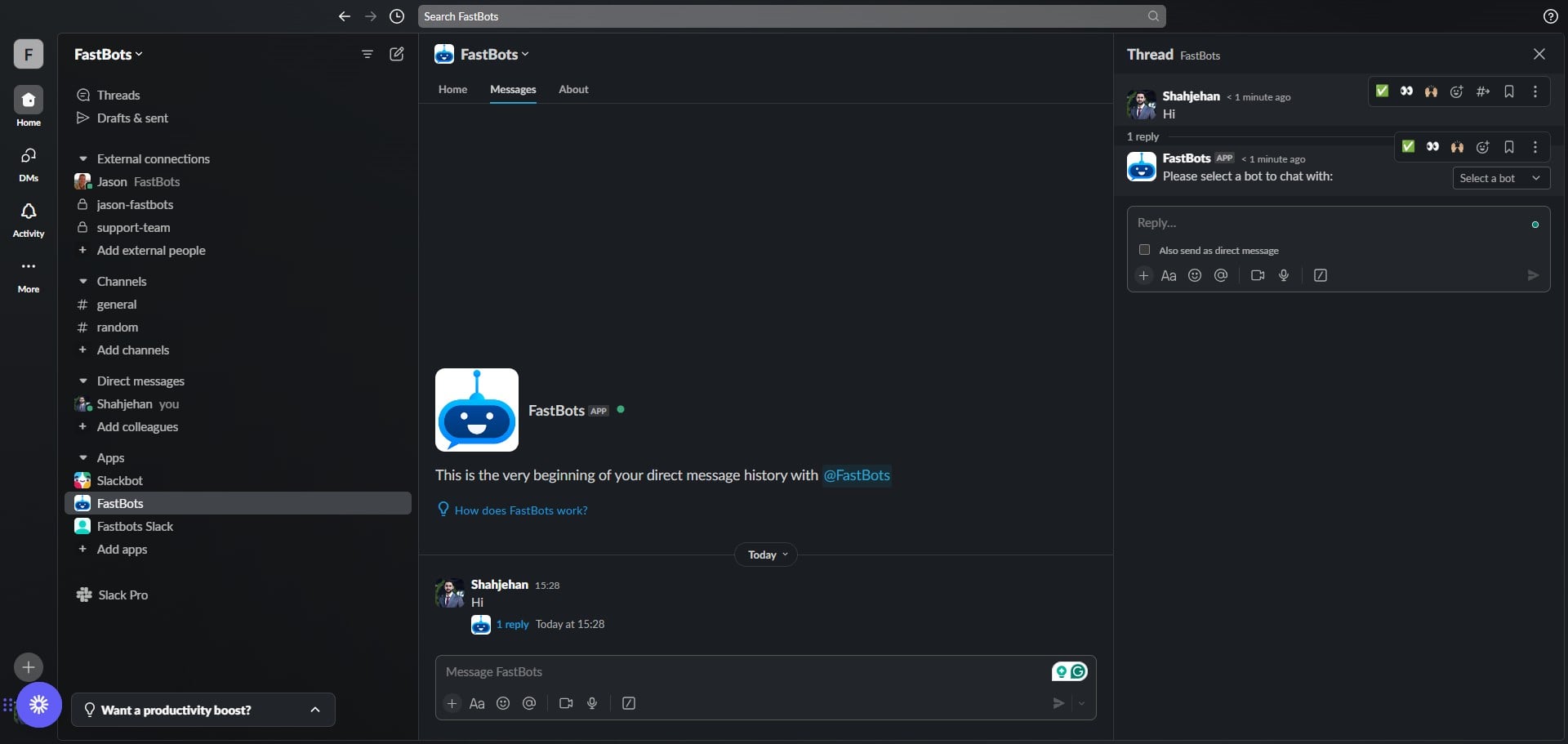The height and width of the screenshot is (744, 1568).
Task: Click the round plus button in the left rail
Action: pyautogui.click(x=29, y=667)
